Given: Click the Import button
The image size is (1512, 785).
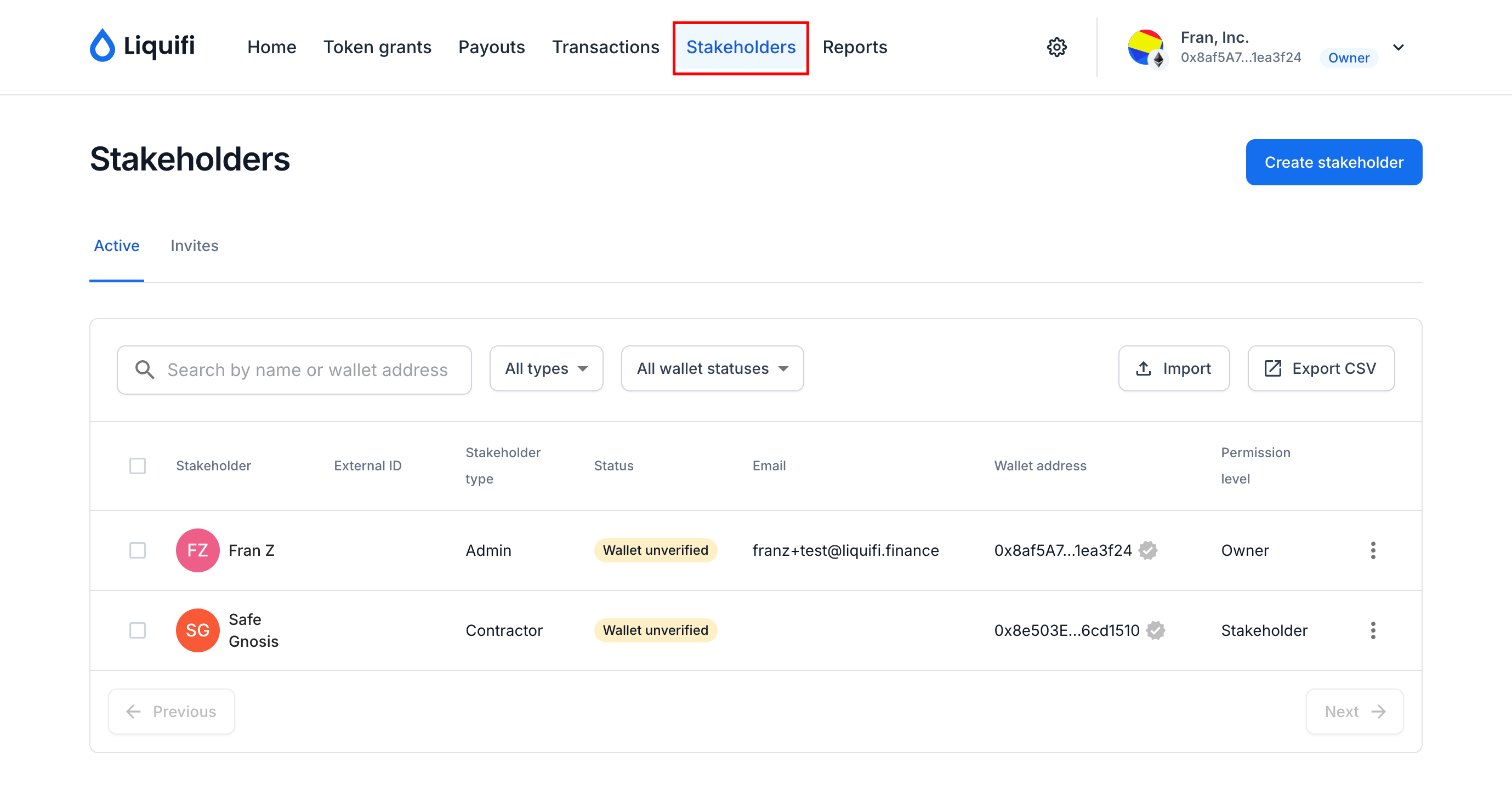Looking at the screenshot, I should (x=1174, y=368).
